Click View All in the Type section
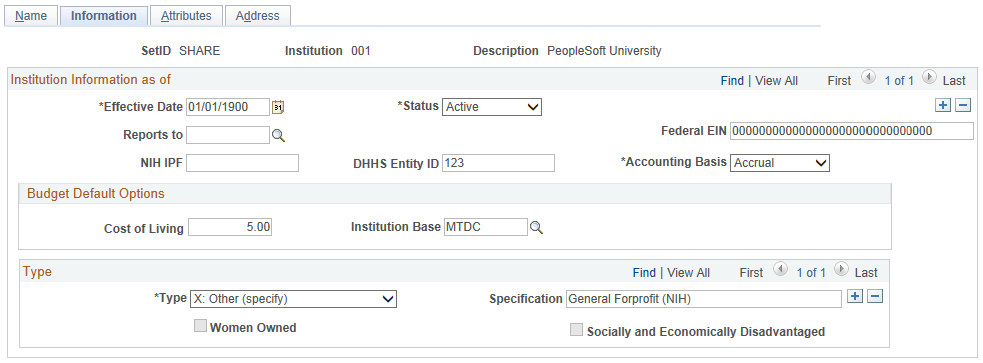This screenshot has width=983, height=363. pos(688,272)
